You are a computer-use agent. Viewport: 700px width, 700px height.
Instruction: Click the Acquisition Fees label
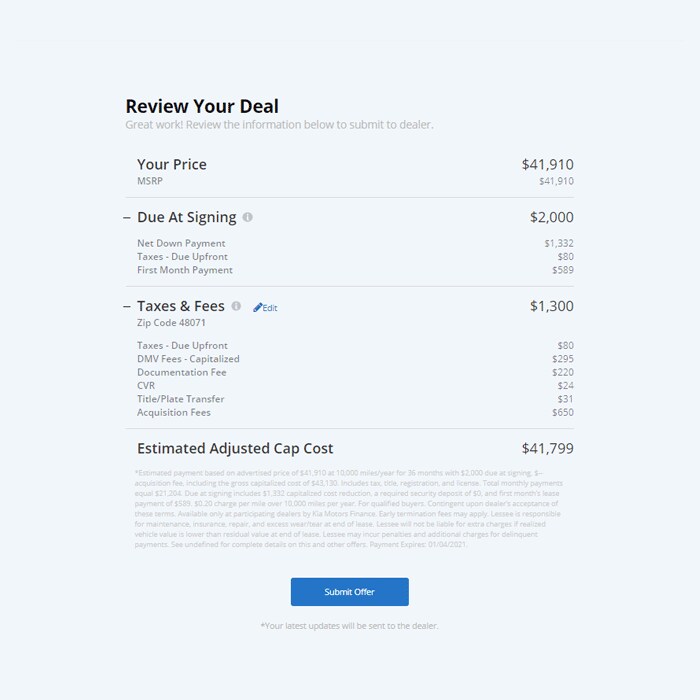click(174, 412)
